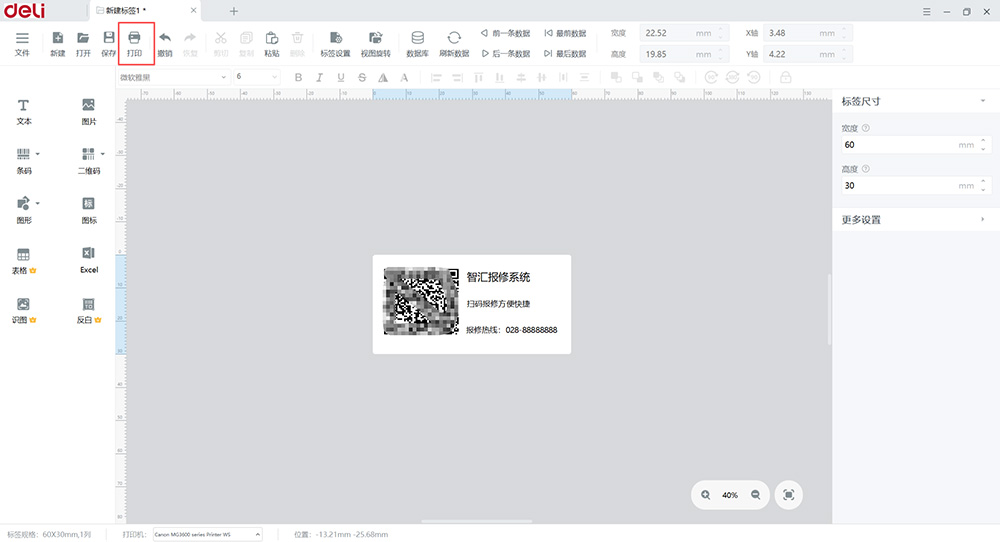Click the rotate 180 degrees icon
1000x542 pixels.
click(732, 77)
